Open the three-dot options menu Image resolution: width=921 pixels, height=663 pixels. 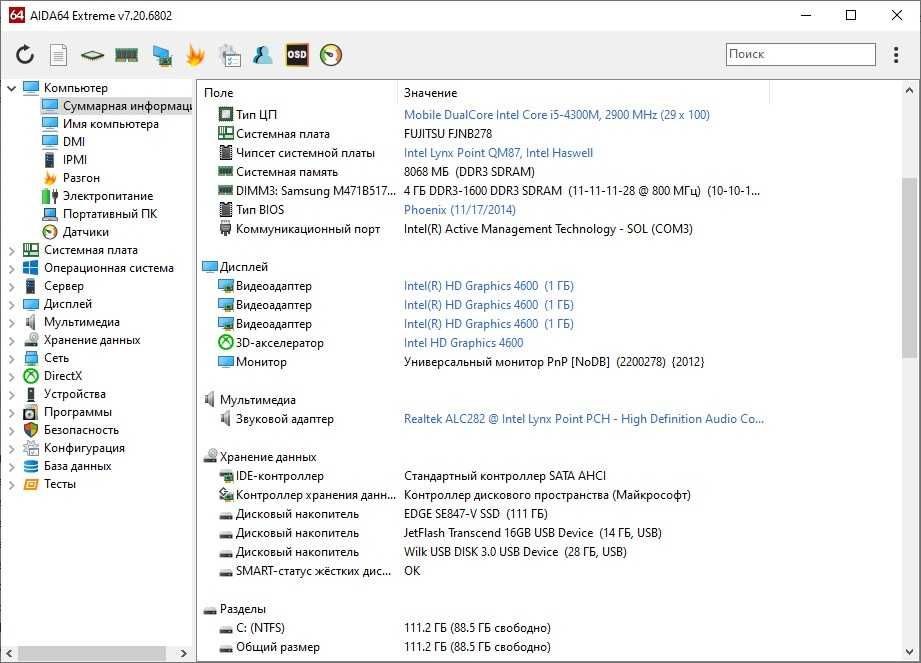coord(896,55)
